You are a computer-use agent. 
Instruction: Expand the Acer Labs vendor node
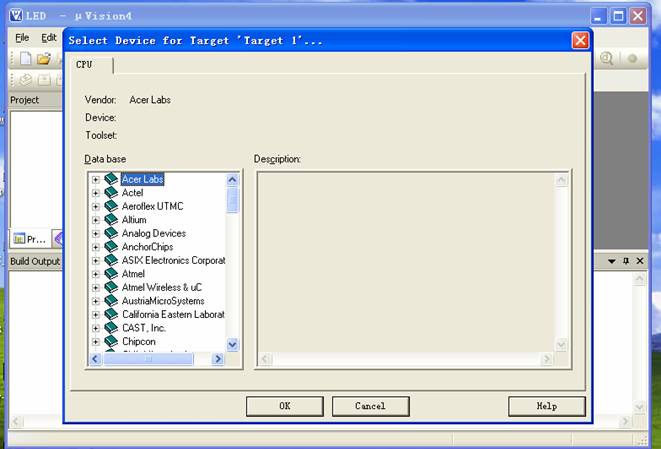click(96, 180)
